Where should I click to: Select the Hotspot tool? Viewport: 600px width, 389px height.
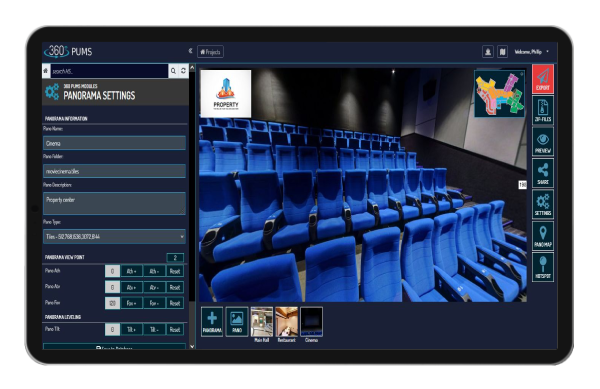point(543,267)
